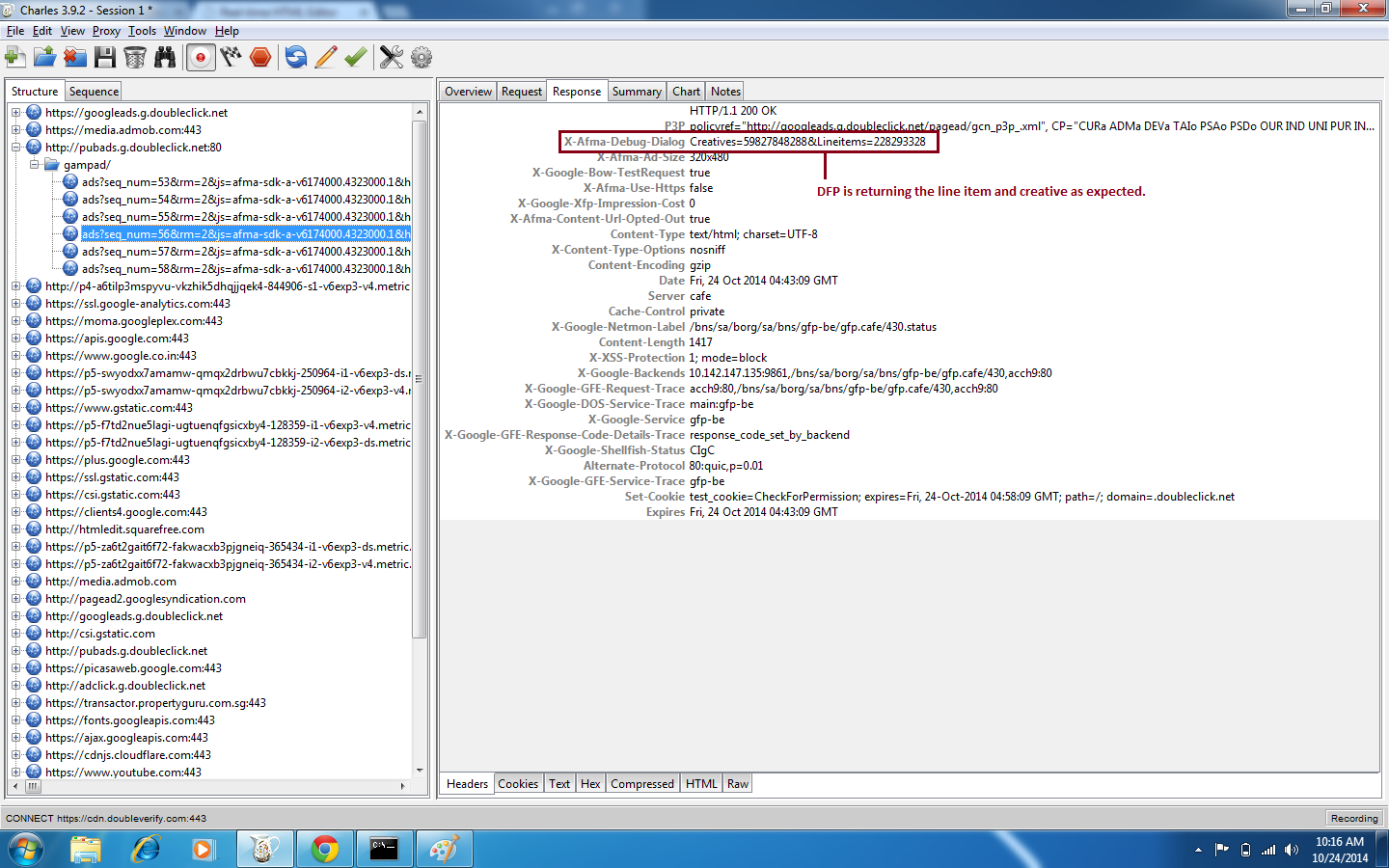Open the View menu

tap(72, 31)
